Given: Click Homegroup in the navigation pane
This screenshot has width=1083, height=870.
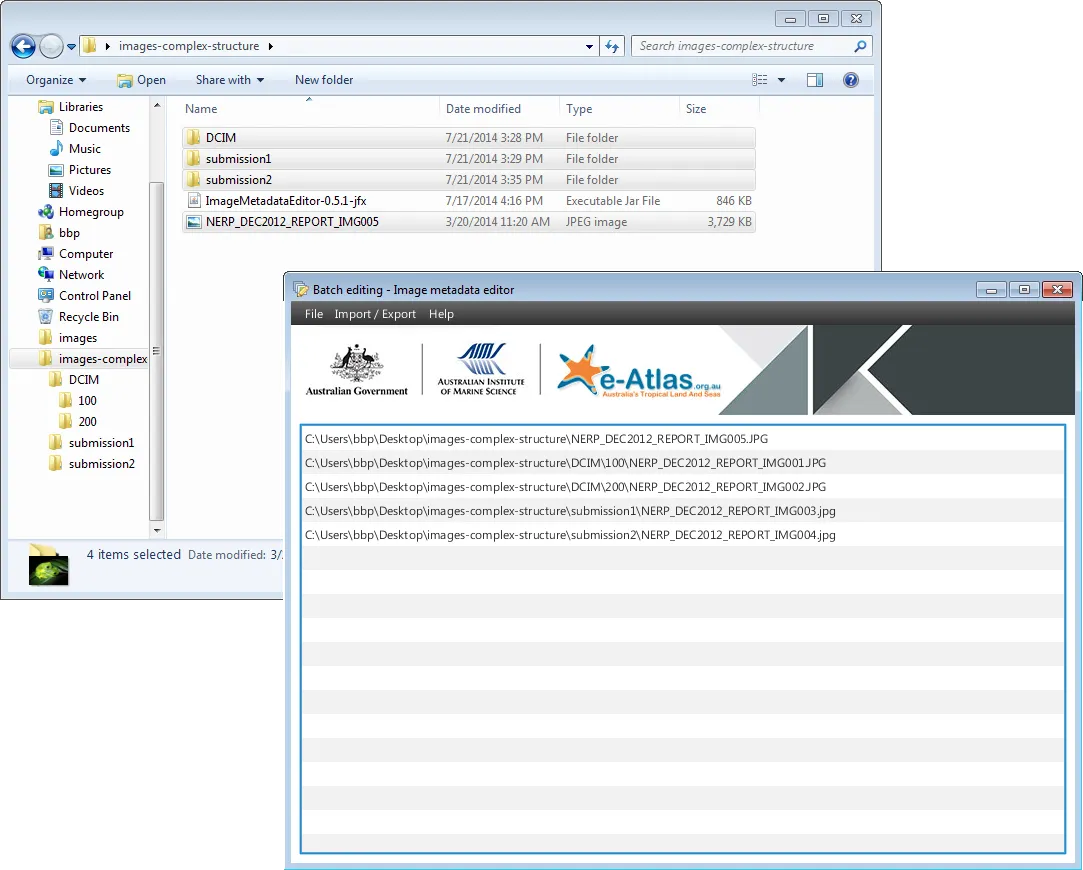Looking at the screenshot, I should (82, 212).
